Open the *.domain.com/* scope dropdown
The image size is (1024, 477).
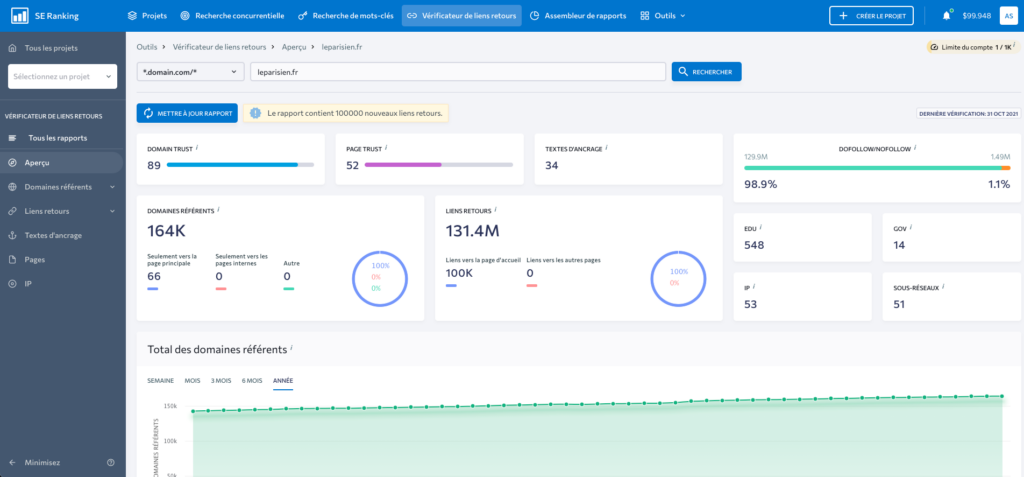(x=190, y=72)
